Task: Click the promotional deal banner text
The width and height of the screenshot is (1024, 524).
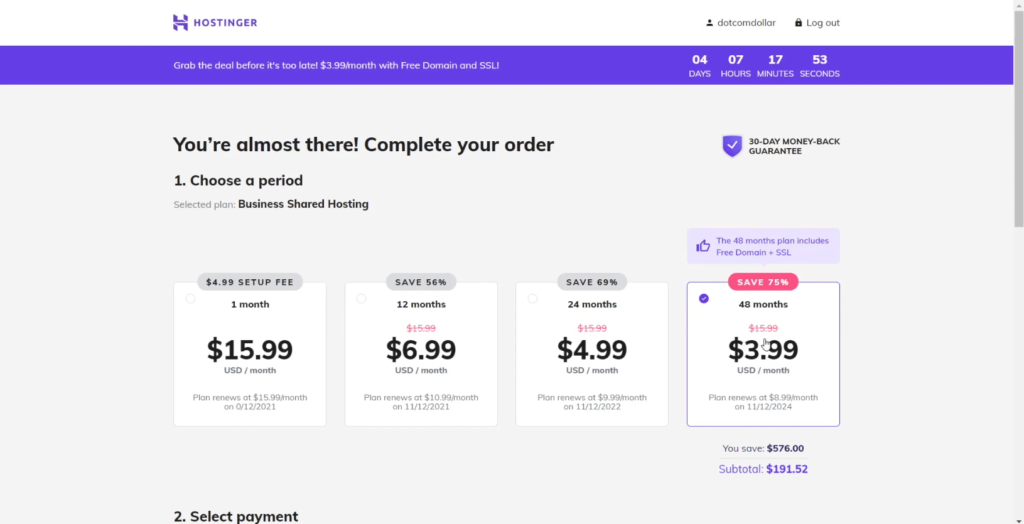Action: 336,65
